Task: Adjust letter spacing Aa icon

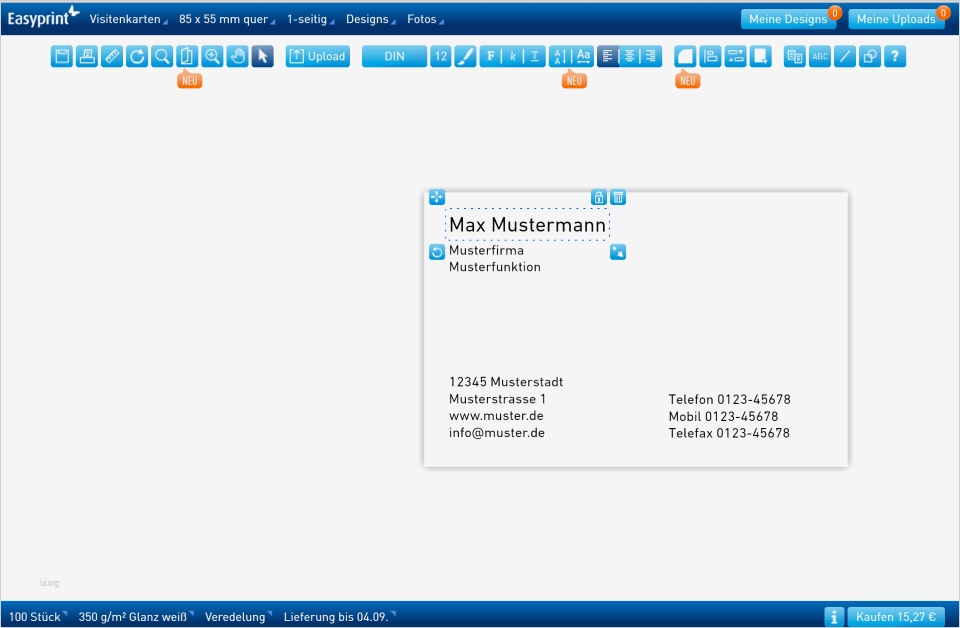Action: pos(583,56)
